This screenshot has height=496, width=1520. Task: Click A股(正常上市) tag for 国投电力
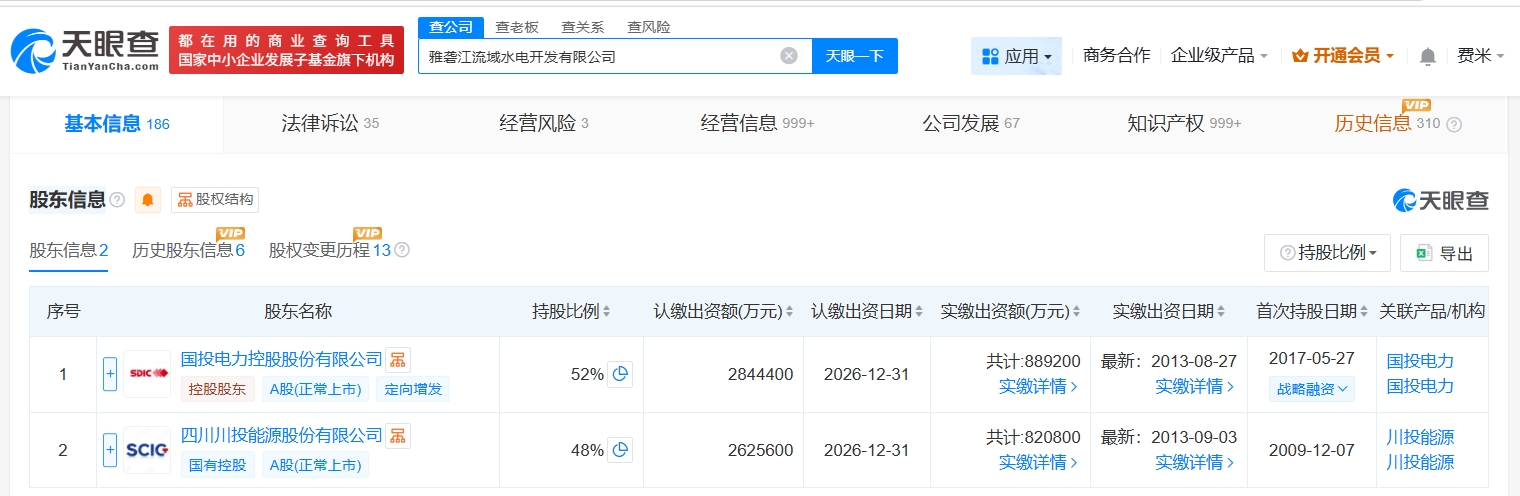tap(315, 389)
